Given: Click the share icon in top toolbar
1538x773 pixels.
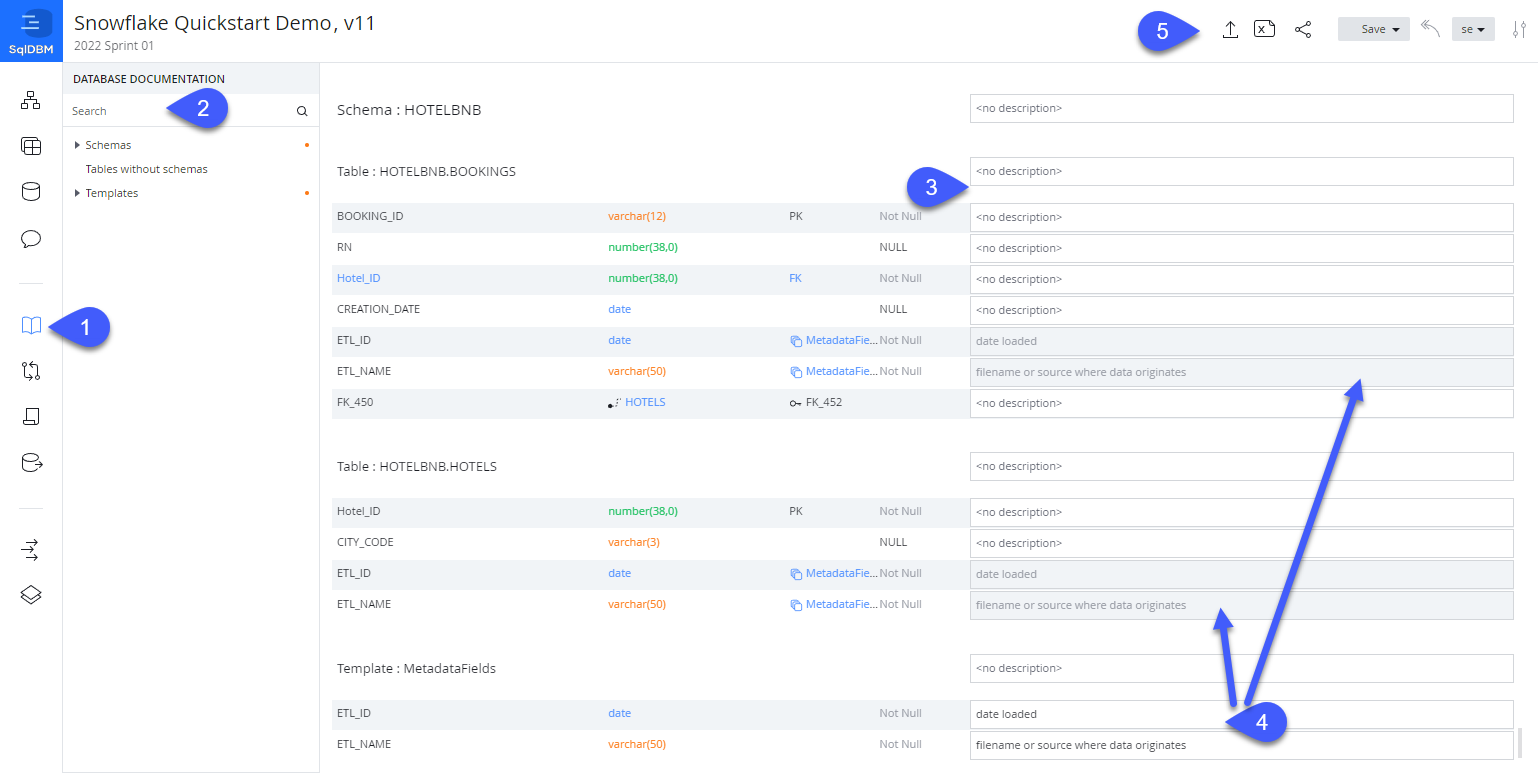Looking at the screenshot, I should click(x=1302, y=30).
